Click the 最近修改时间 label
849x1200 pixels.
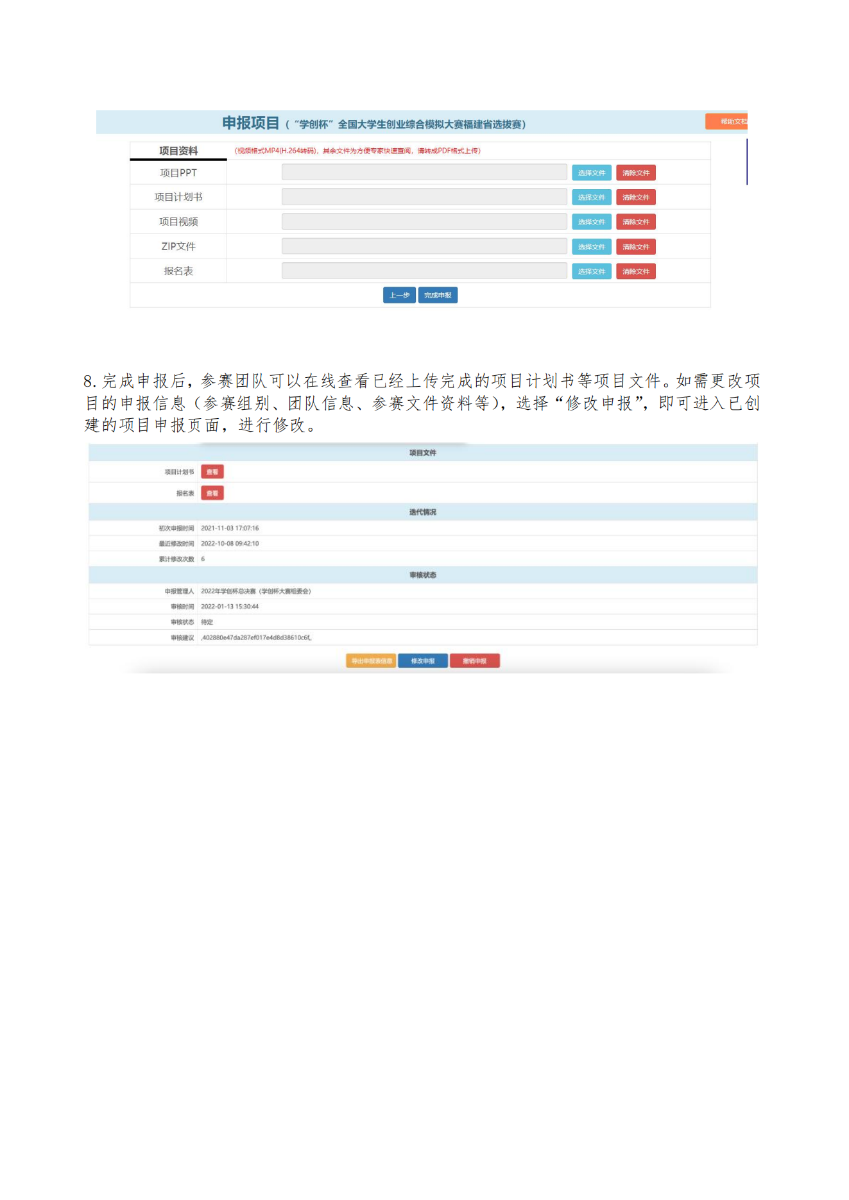pyautogui.click(x=176, y=543)
